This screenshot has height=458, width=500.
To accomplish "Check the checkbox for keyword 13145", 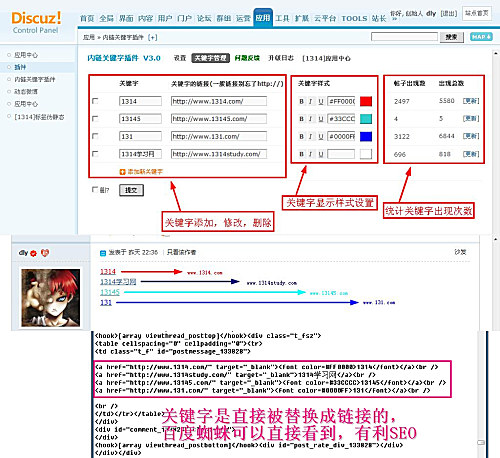I will pos(95,118).
